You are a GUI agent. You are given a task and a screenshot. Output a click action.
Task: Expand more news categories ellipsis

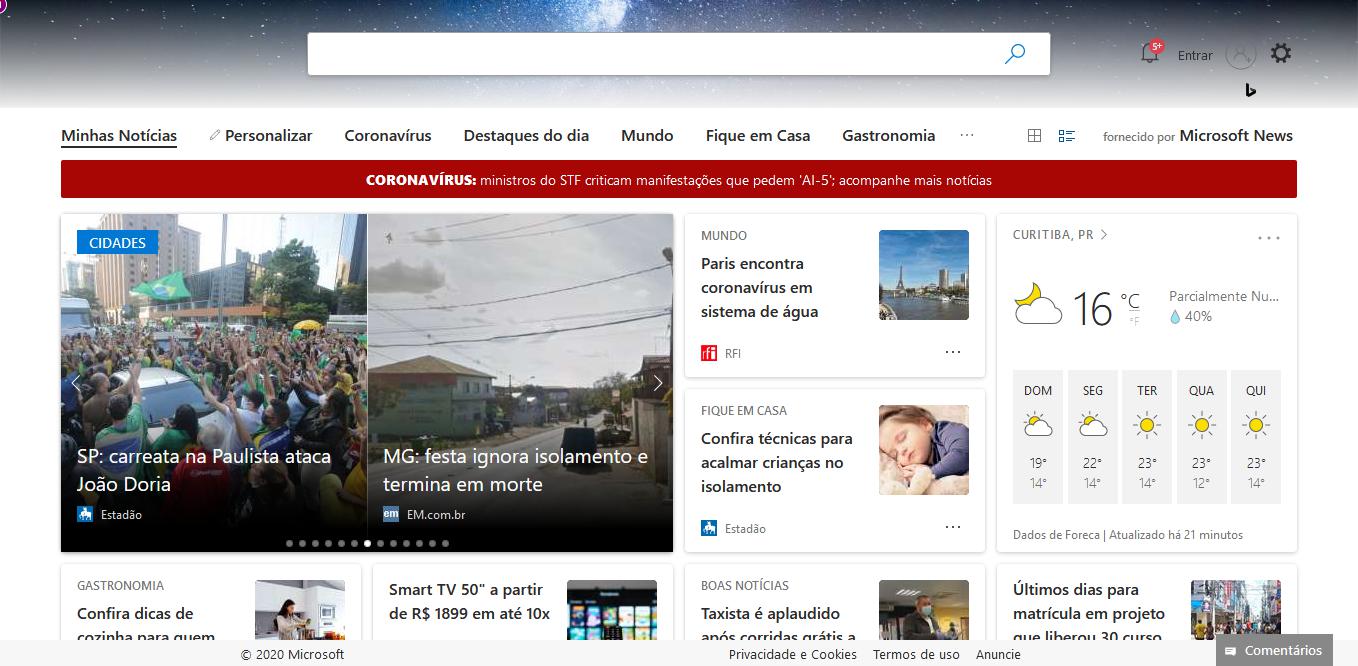click(967, 135)
